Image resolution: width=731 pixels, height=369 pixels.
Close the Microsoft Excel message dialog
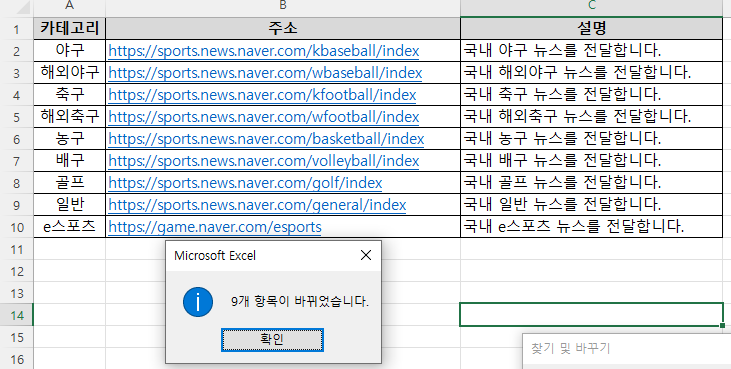point(366,255)
